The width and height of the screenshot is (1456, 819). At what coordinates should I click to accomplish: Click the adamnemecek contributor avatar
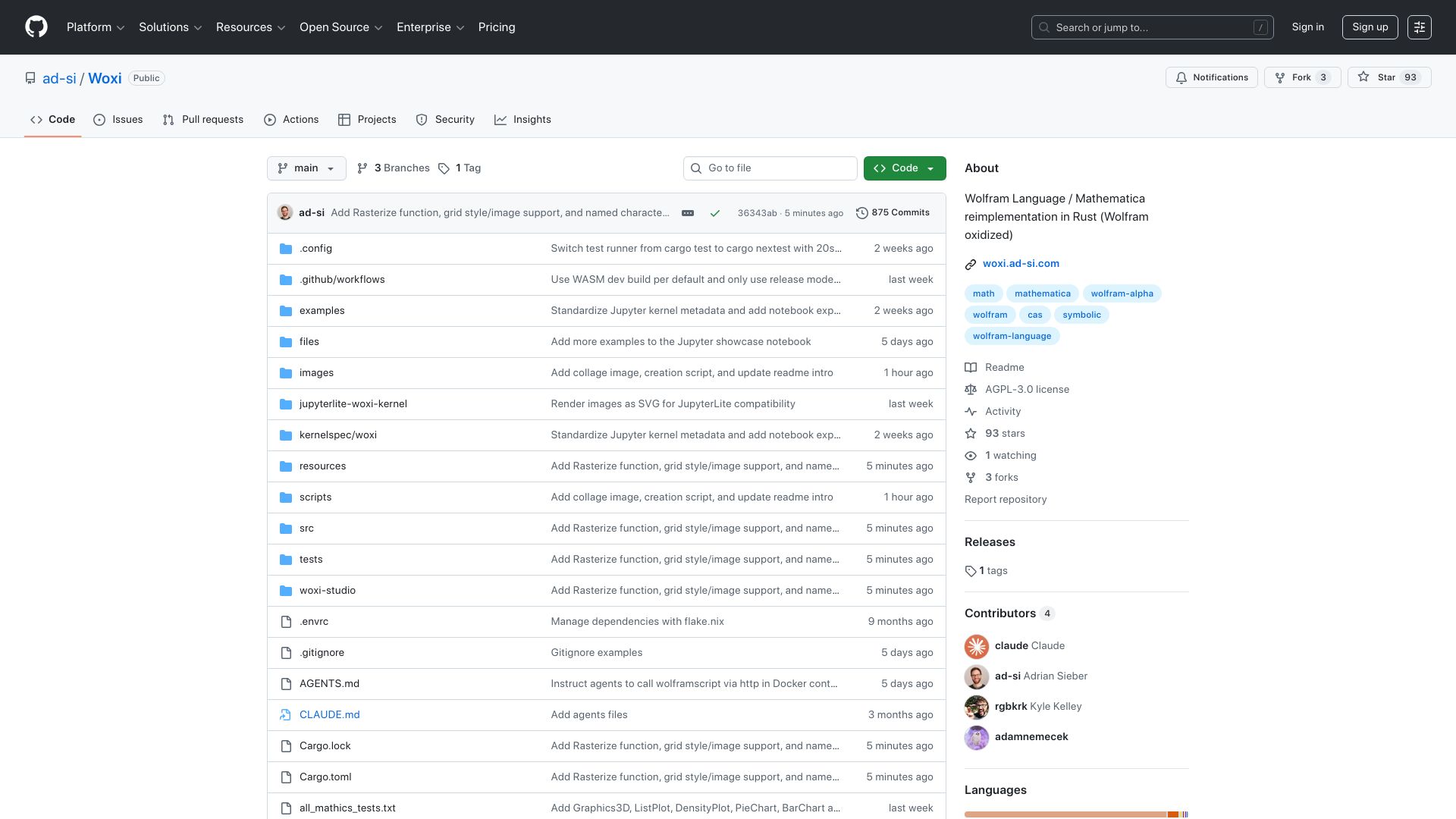(x=977, y=737)
